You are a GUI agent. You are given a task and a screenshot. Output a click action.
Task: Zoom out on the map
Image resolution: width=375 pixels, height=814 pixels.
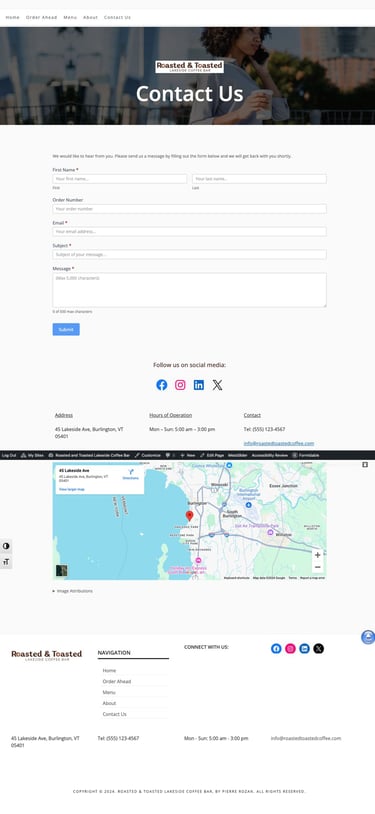(317, 567)
